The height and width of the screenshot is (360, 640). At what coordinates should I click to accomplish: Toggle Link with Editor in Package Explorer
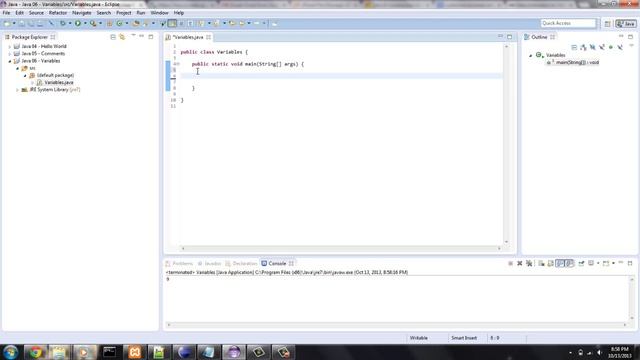coord(122,37)
